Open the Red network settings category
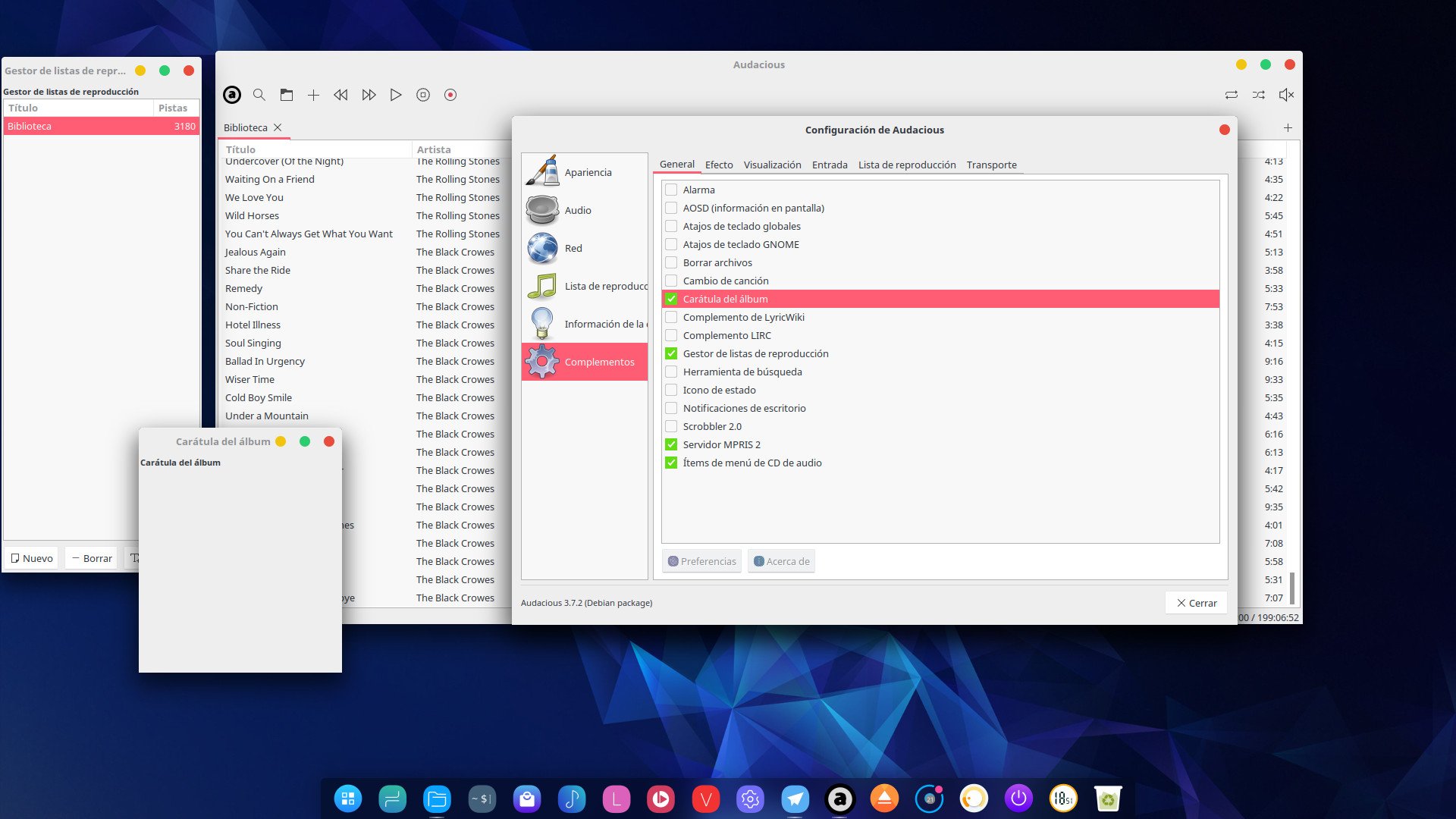The height and width of the screenshot is (819, 1456). [585, 248]
